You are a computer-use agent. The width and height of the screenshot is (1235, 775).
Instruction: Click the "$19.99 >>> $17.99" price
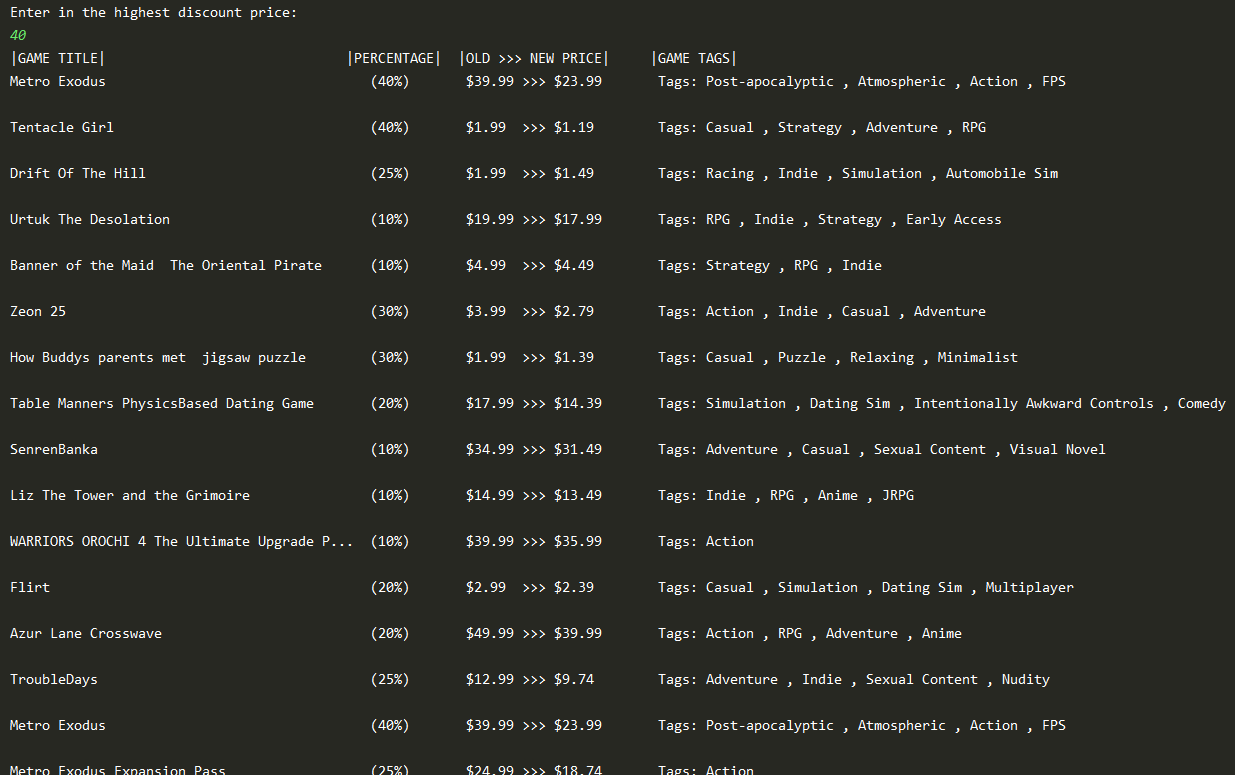pos(534,219)
